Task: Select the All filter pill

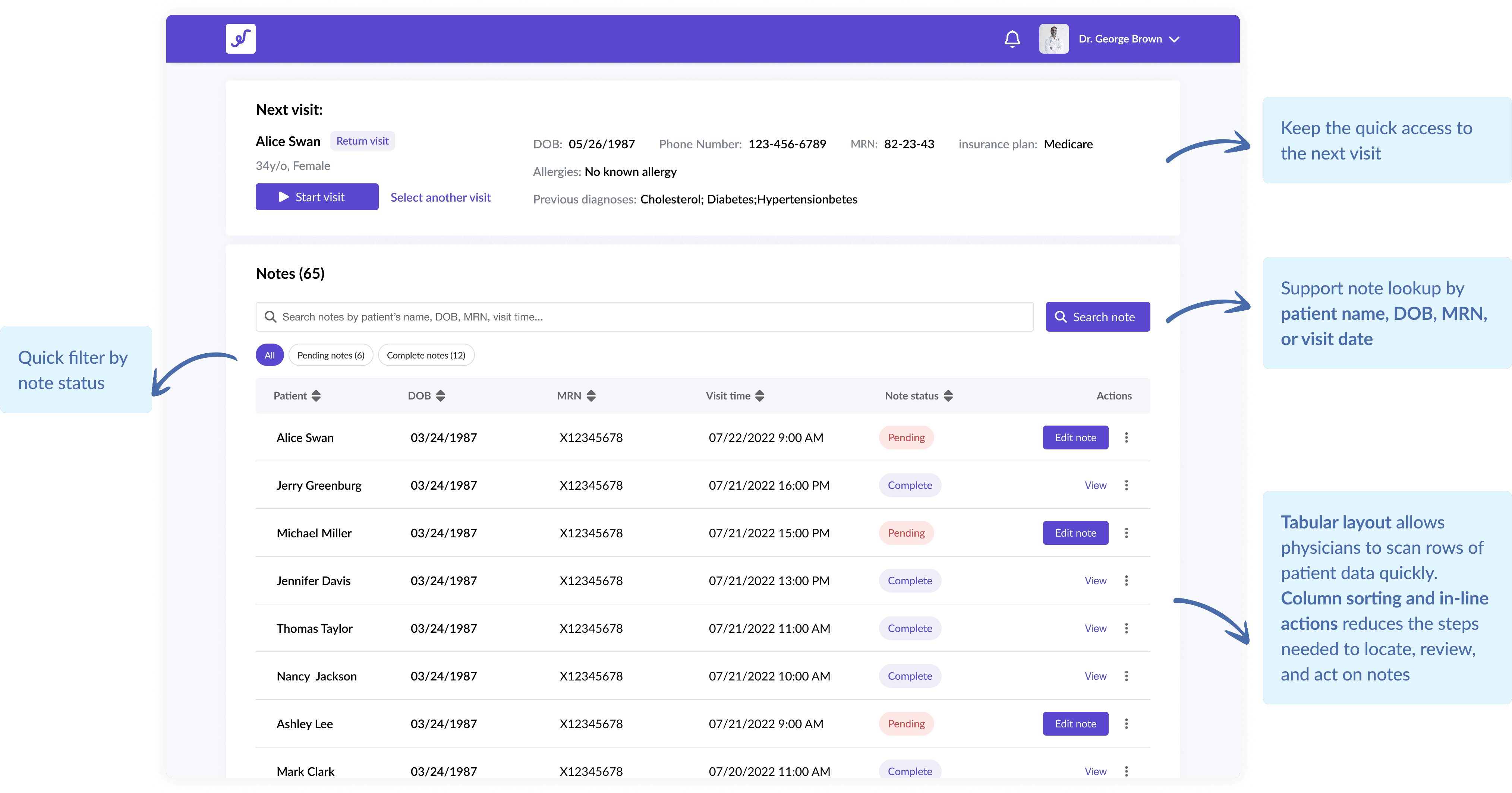Action: pos(270,356)
